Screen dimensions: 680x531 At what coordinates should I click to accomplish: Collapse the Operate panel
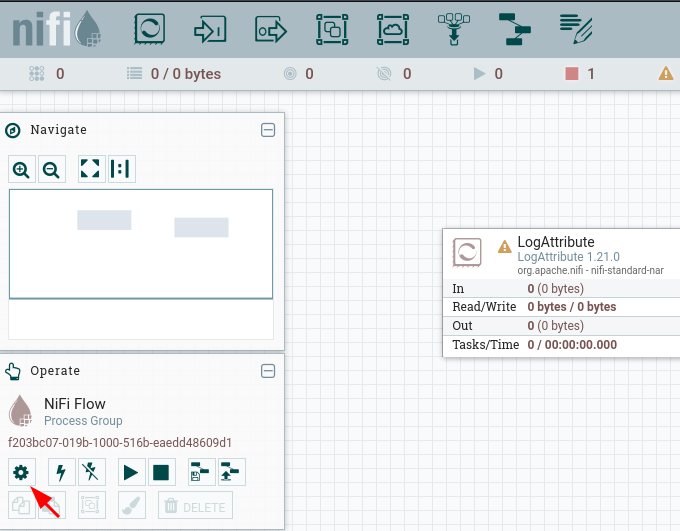tap(268, 371)
